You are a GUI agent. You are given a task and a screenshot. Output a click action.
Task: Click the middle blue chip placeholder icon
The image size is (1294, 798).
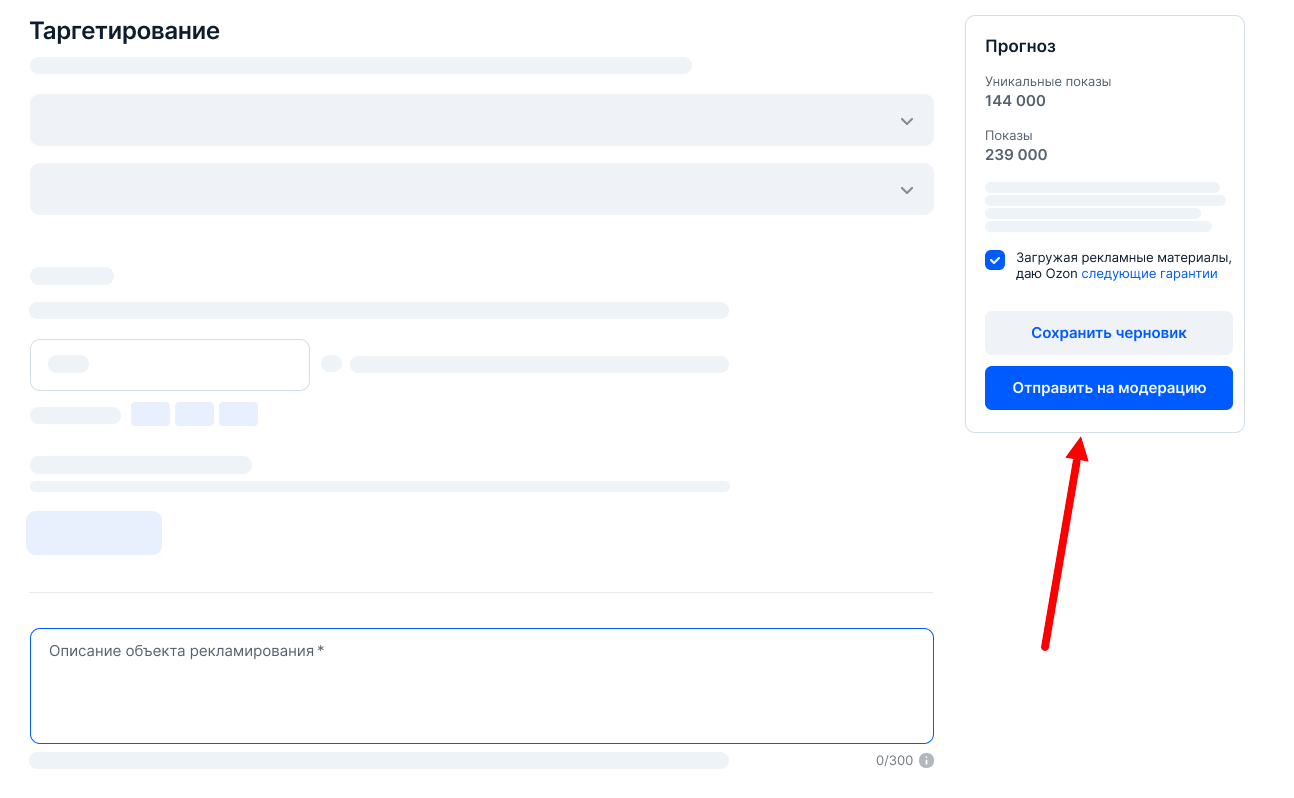pyautogui.click(x=194, y=413)
